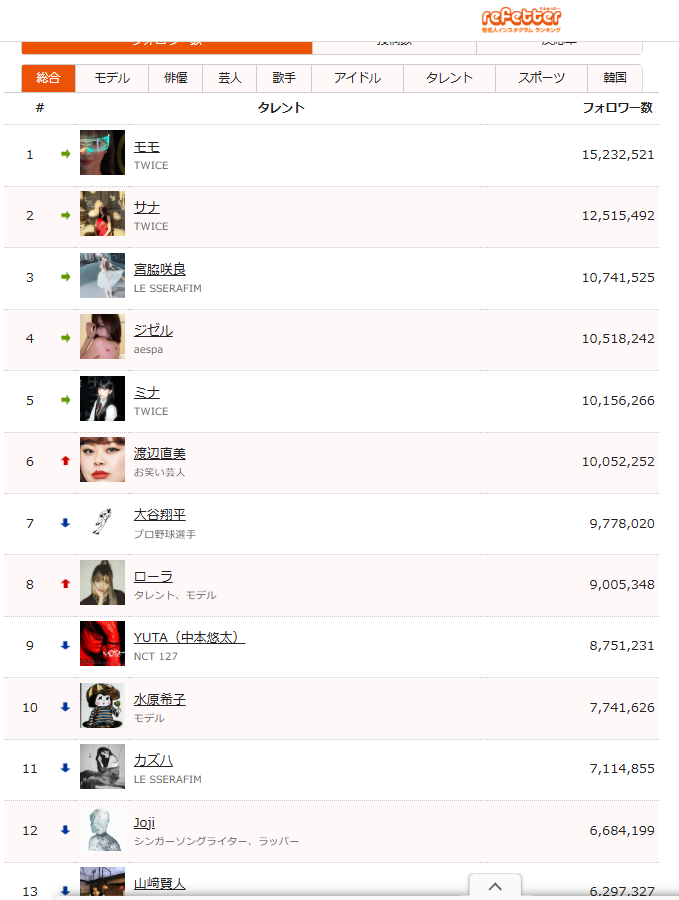This screenshot has height=900, width=679.
Task: Click the ジゼル profile photo
Action: [x=102, y=337]
